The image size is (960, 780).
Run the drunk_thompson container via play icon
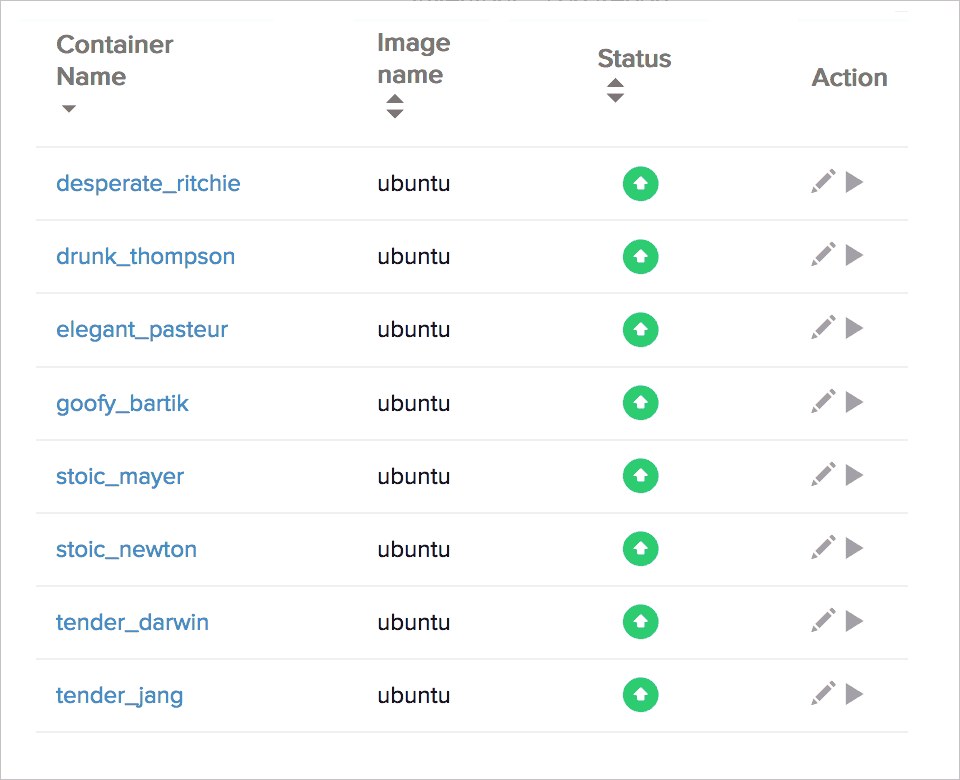coord(855,255)
